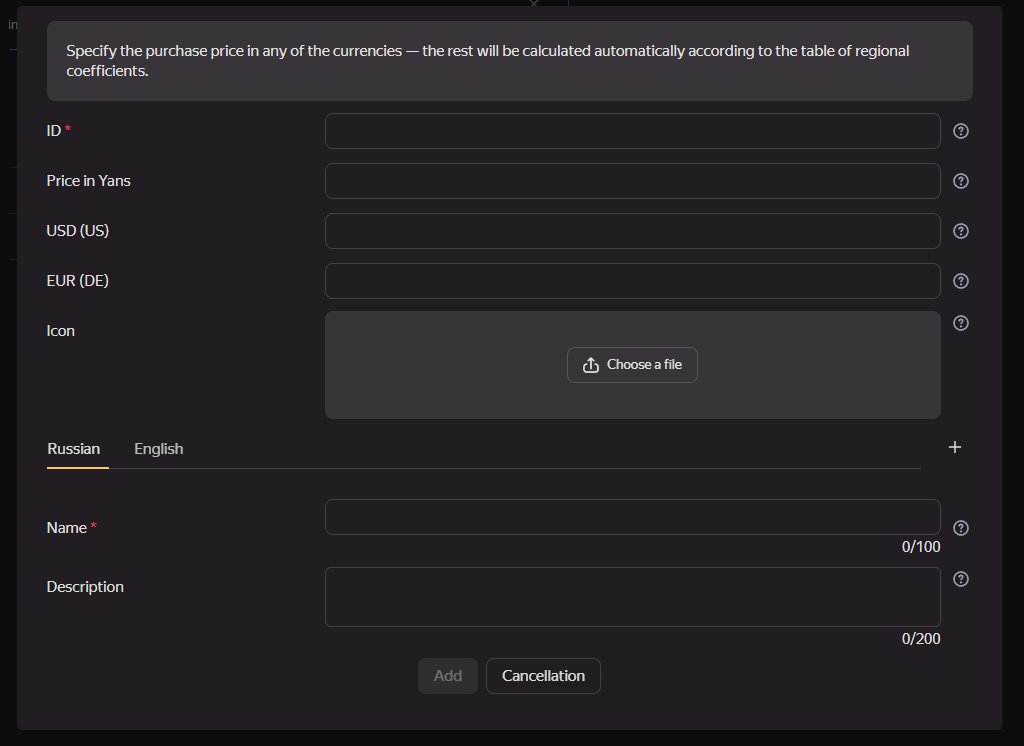Viewport: 1024px width, 746px height.
Task: Focus the EUR (DE) price input
Action: (x=633, y=281)
